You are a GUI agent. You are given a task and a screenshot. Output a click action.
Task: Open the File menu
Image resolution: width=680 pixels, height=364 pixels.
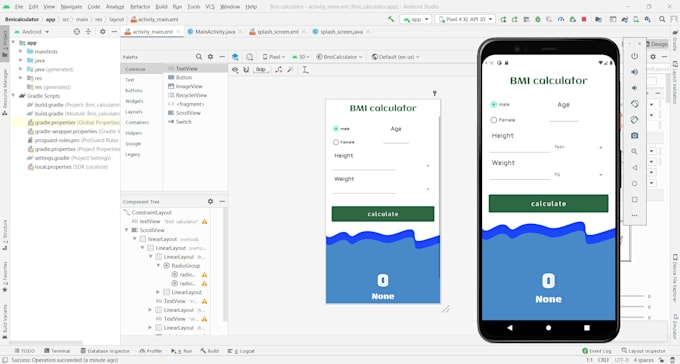[x=19, y=7]
